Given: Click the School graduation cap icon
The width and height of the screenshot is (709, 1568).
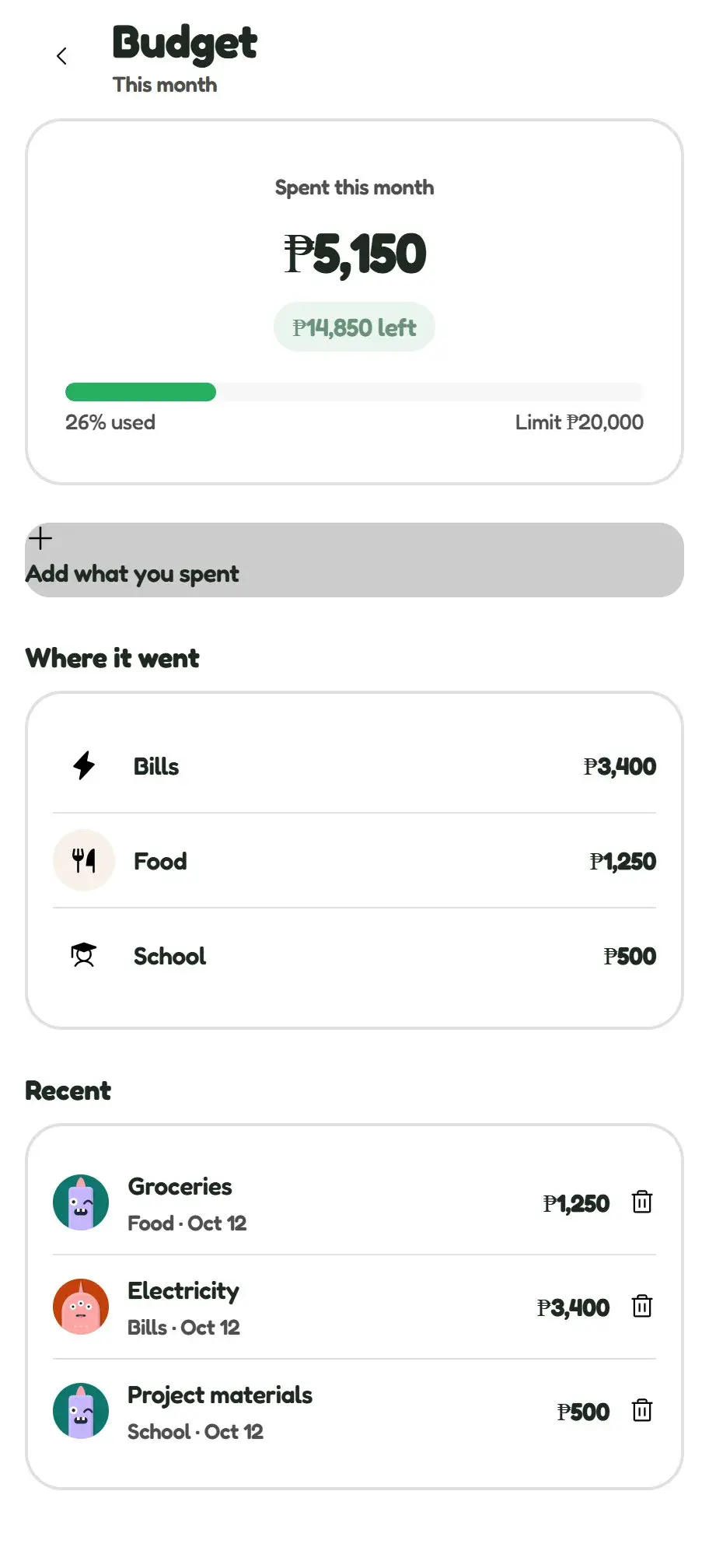Looking at the screenshot, I should coord(84,956).
